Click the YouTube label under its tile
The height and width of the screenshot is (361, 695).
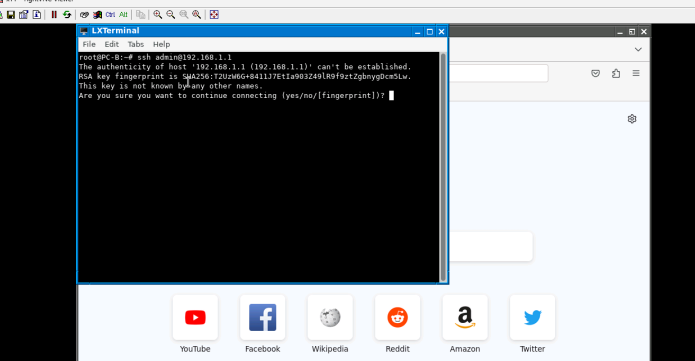(195, 349)
